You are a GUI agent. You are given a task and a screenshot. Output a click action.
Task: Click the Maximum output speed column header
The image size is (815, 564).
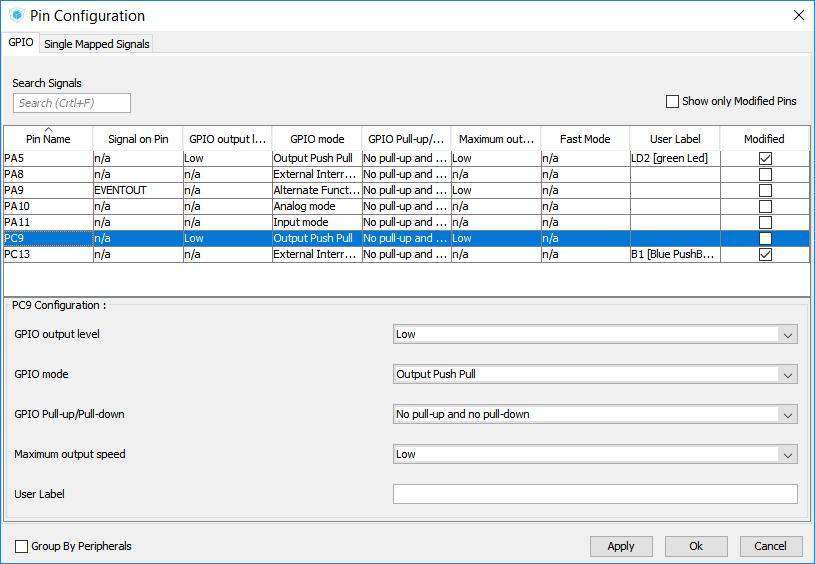click(496, 139)
